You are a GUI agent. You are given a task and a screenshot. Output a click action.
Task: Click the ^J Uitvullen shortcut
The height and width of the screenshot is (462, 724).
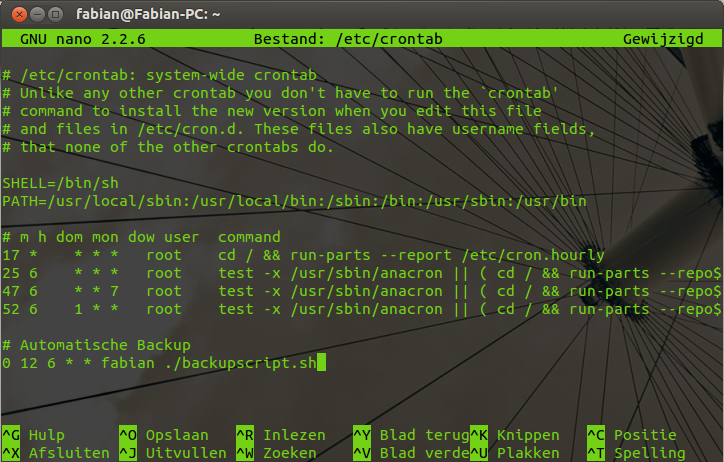click(173, 453)
